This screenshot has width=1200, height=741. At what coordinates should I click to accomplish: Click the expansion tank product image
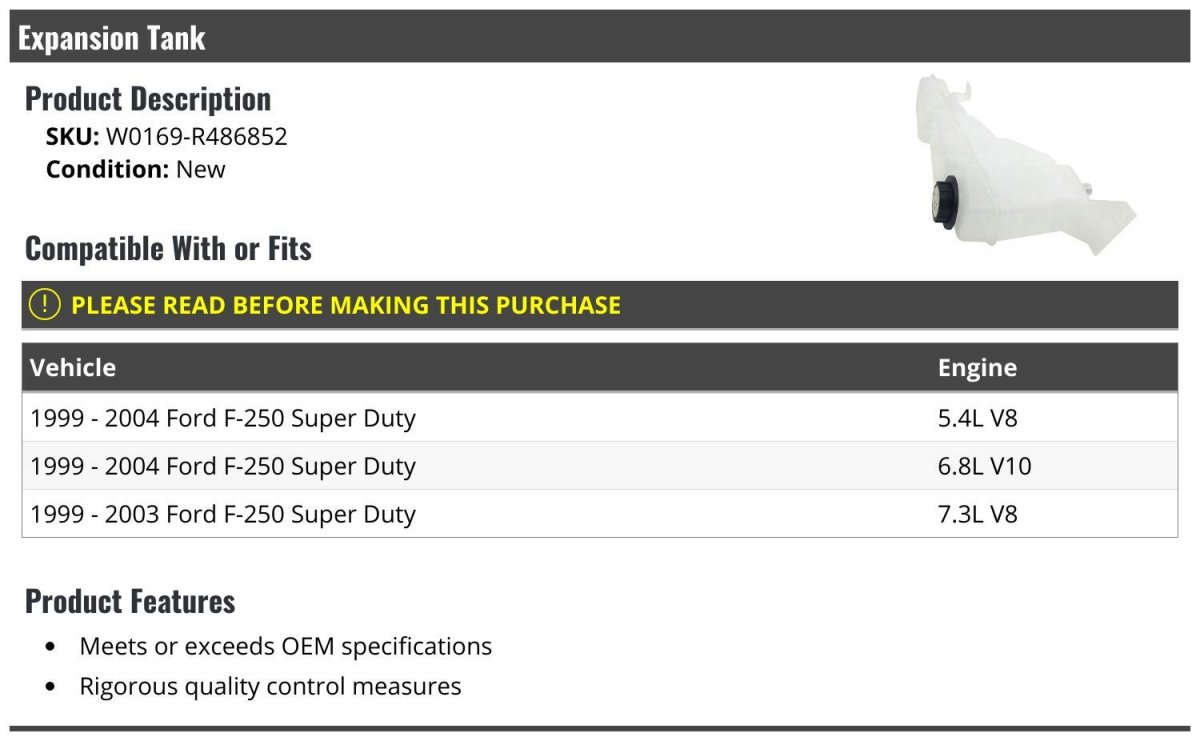click(1022, 165)
